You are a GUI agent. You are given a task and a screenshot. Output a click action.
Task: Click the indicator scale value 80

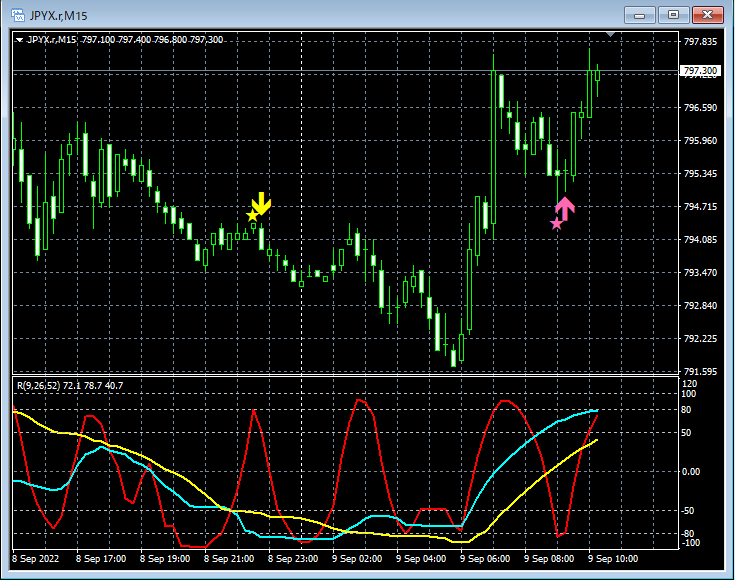[x=686, y=410]
